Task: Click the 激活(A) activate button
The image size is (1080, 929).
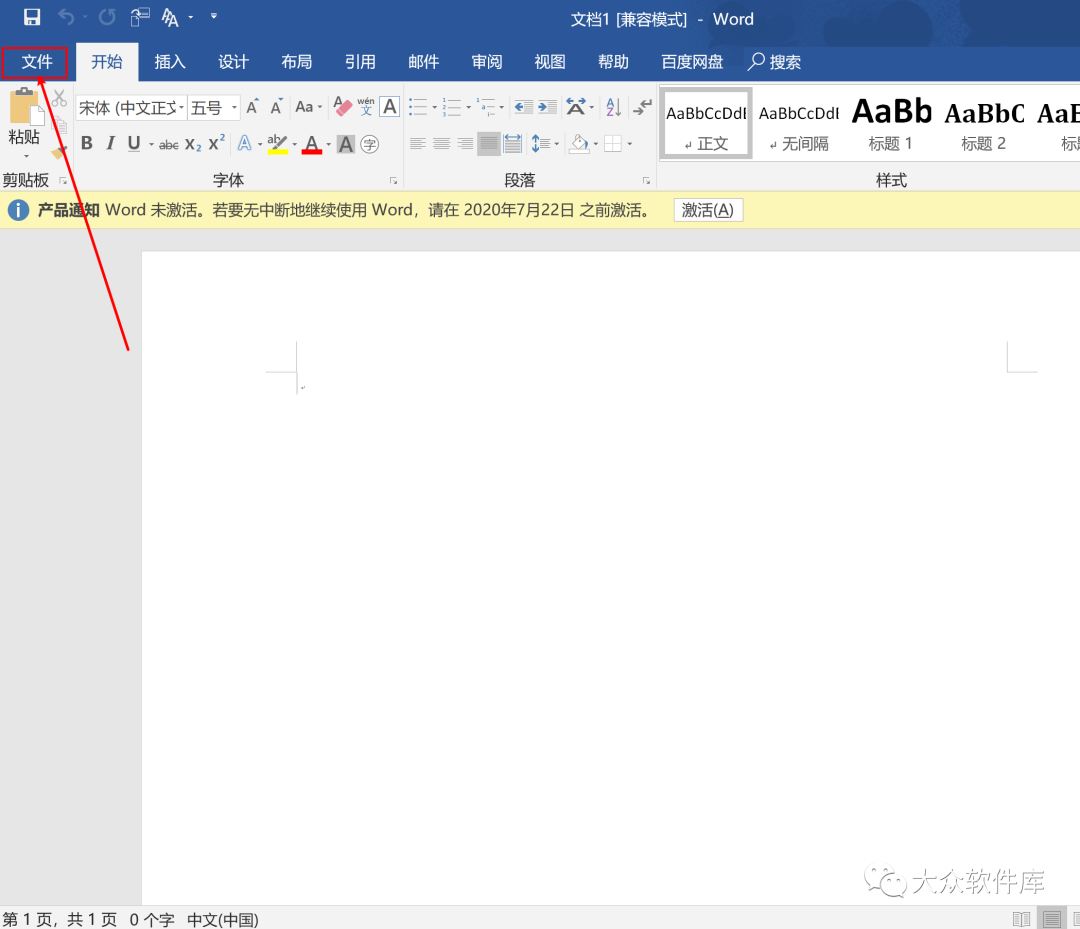Action: pos(707,210)
